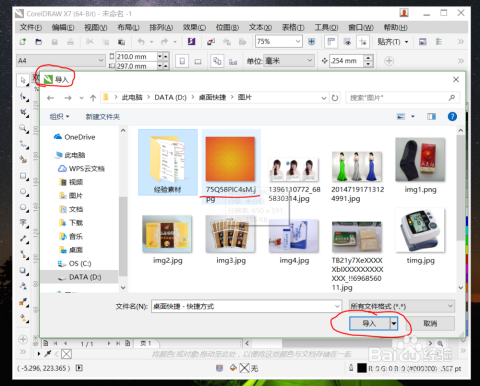Click 桌面快捷 in address breadcrumb
Viewport: 480px width, 386px height.
tap(212, 97)
